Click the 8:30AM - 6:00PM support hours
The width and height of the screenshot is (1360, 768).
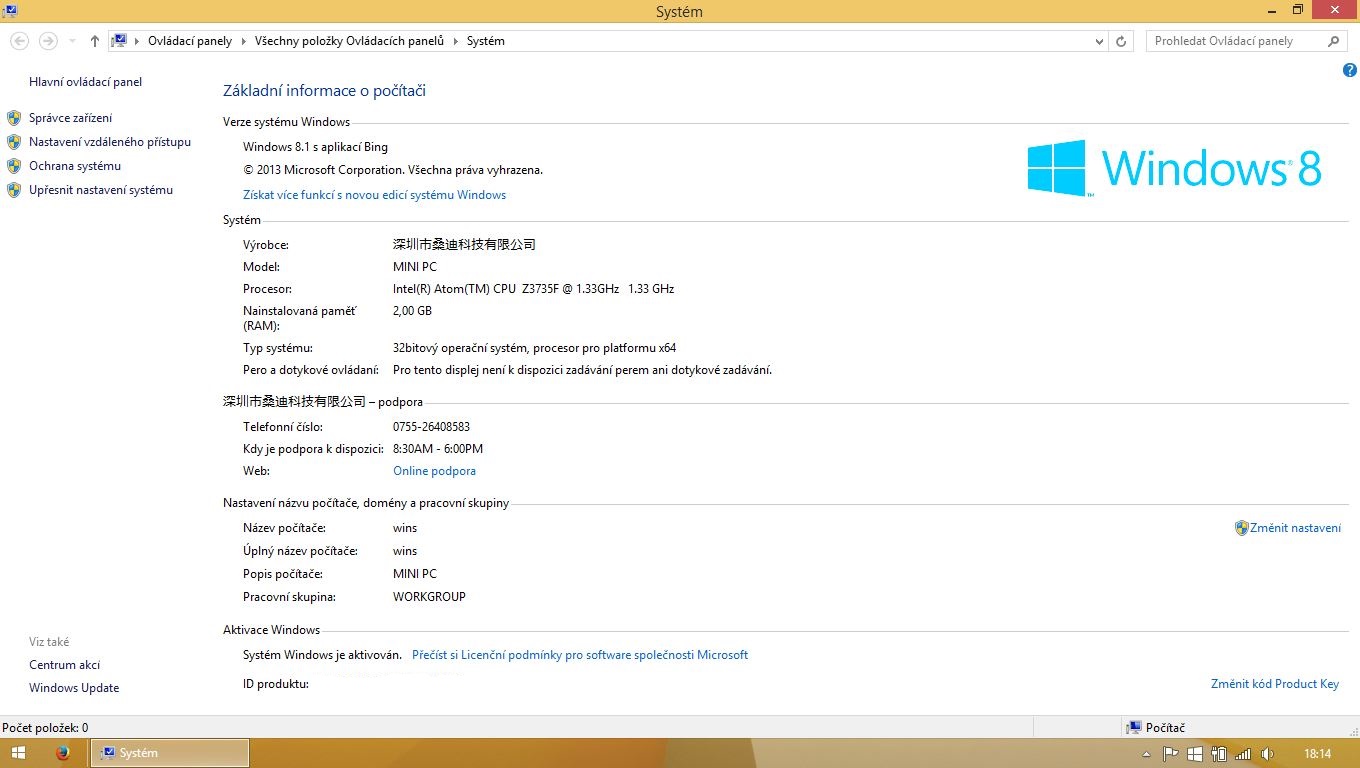[x=438, y=449]
